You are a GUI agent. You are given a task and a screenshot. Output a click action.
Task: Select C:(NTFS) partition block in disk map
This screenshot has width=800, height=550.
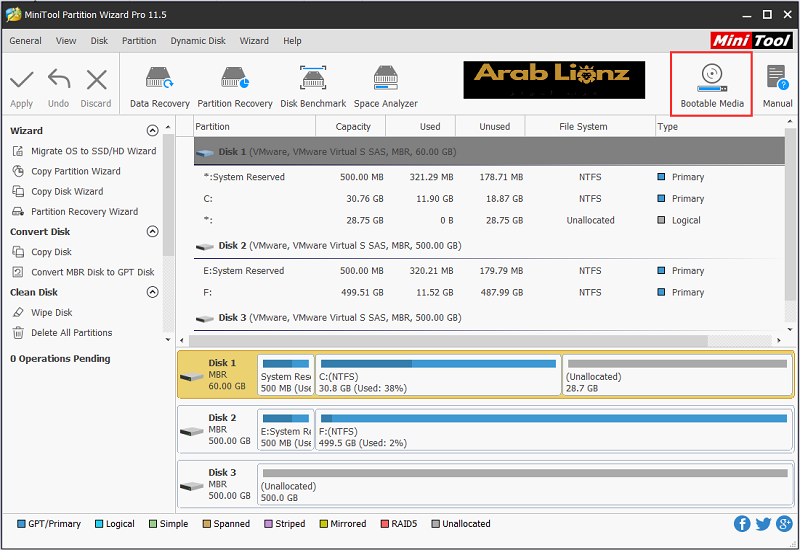438,376
